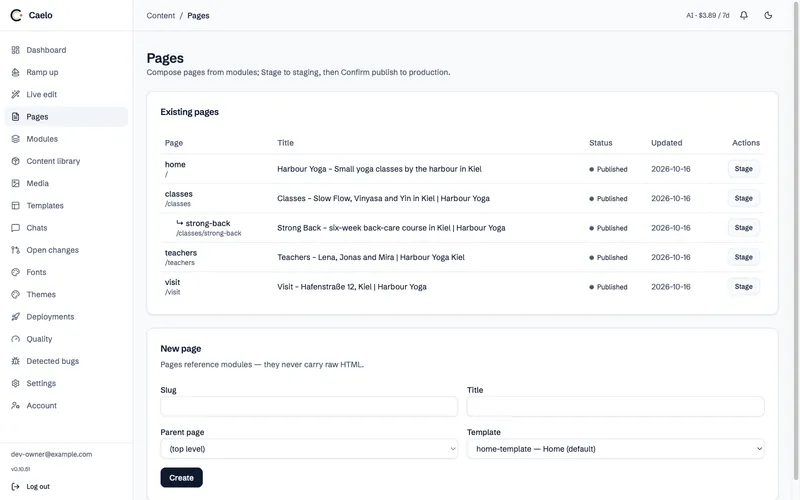Click the Ramp up icon in the sidebar
The image size is (800, 500).
(15, 72)
